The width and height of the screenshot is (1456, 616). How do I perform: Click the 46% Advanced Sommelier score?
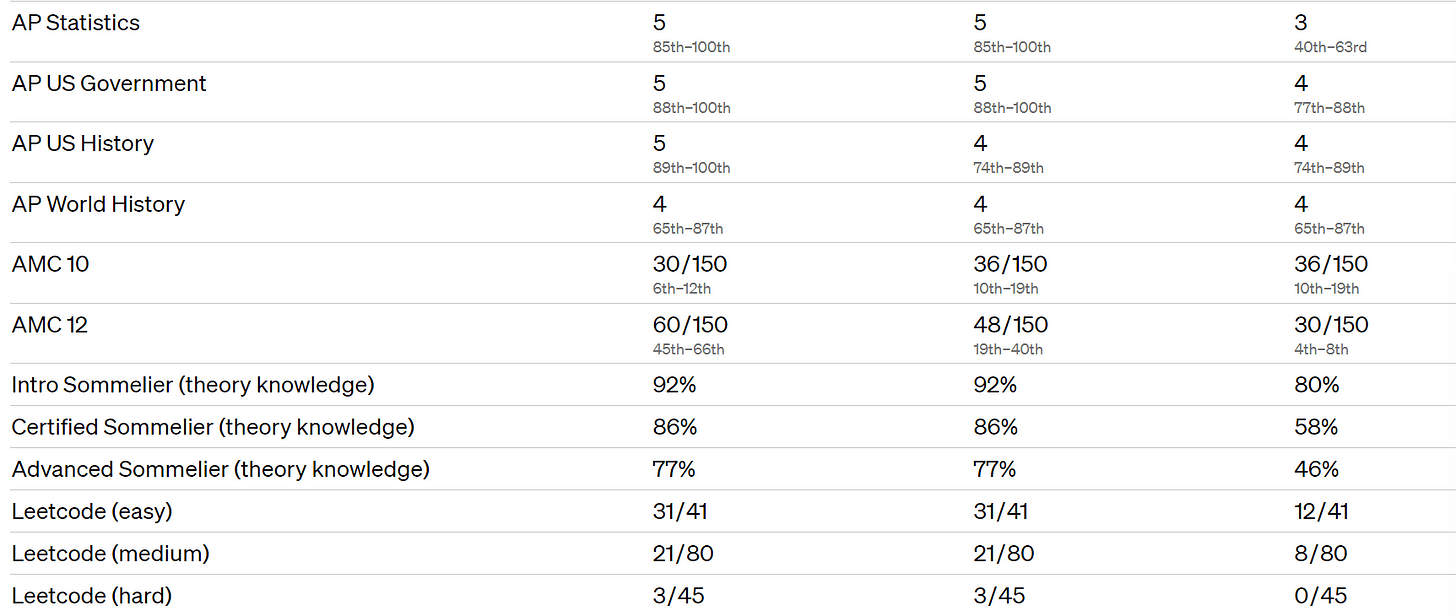[1316, 469]
